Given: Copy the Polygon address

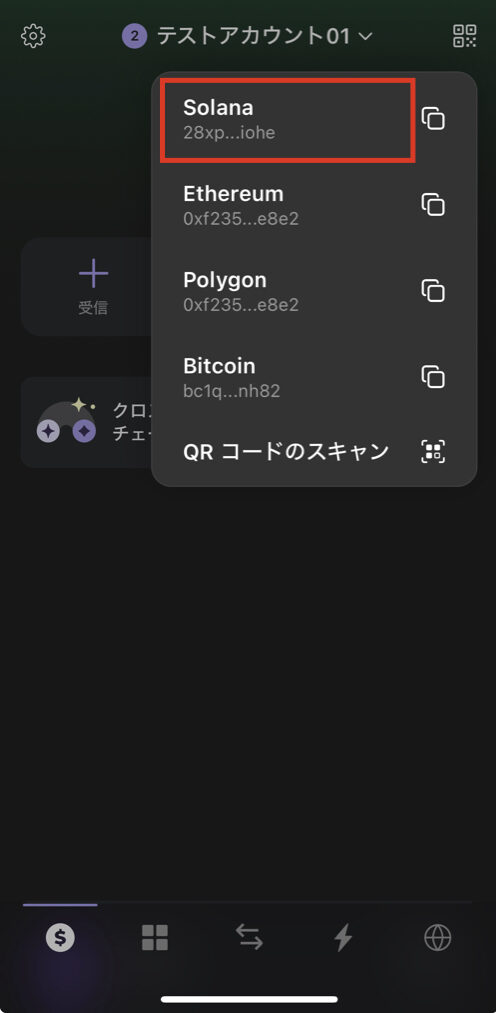Looking at the screenshot, I should (x=433, y=291).
